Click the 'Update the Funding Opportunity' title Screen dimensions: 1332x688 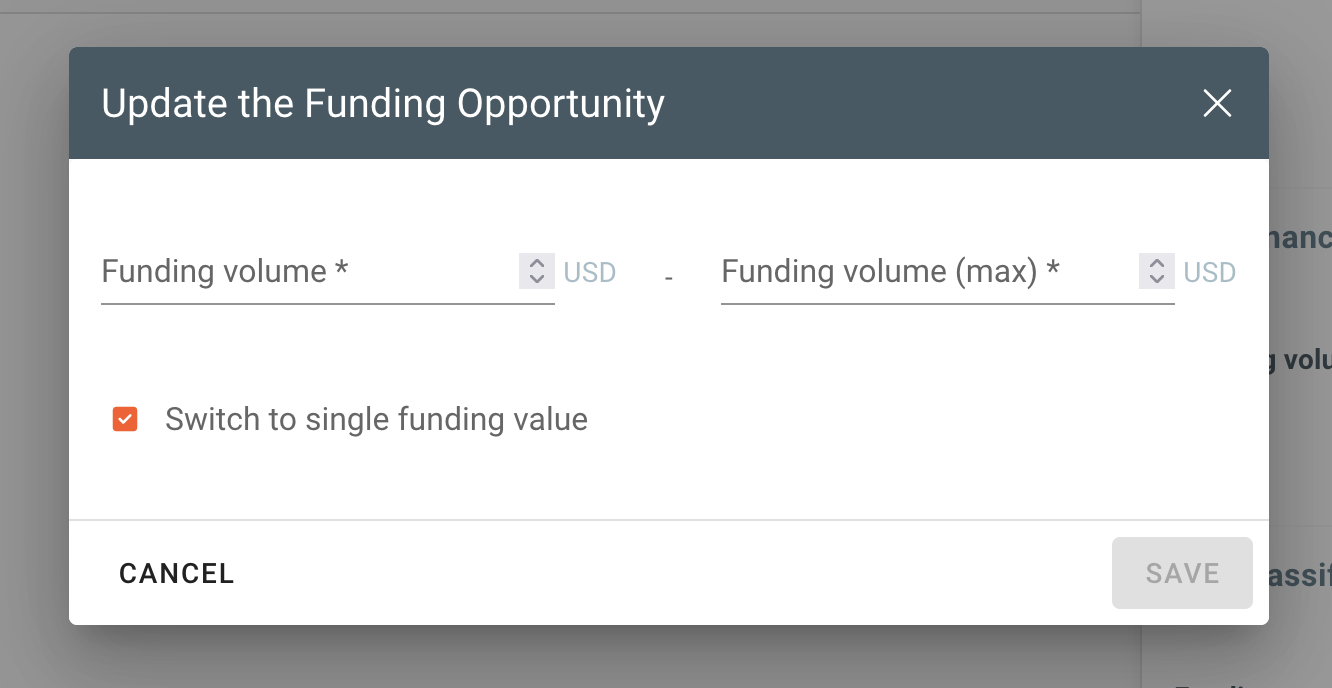click(x=383, y=104)
